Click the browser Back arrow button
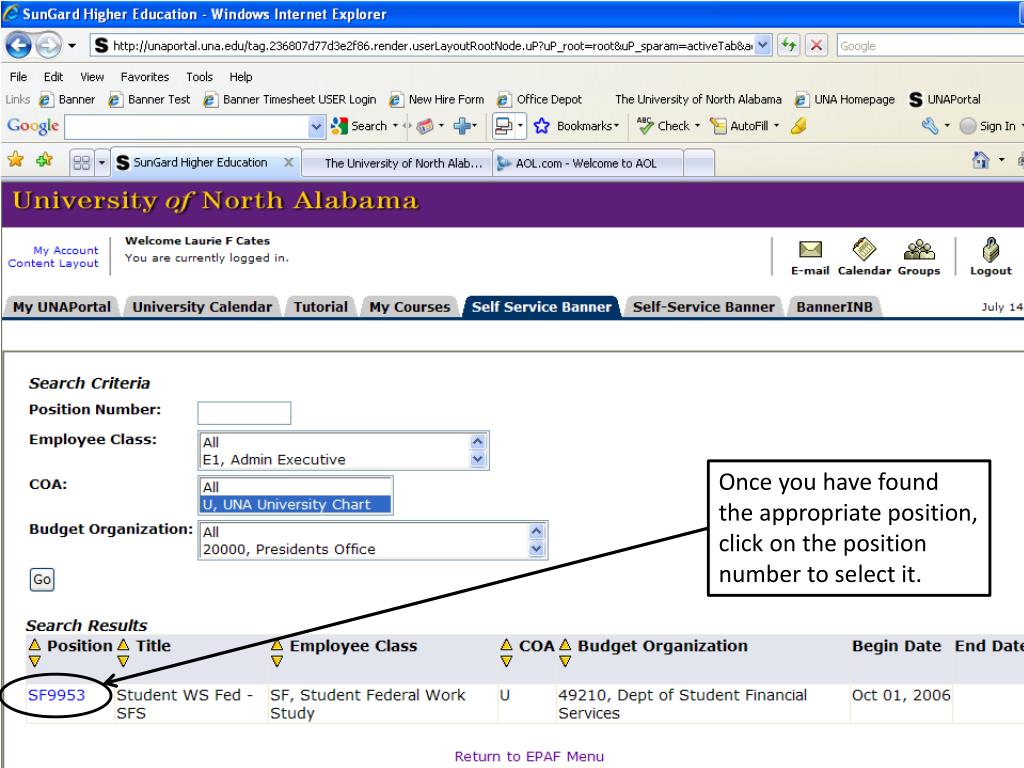1024x768 pixels. [x=18, y=46]
